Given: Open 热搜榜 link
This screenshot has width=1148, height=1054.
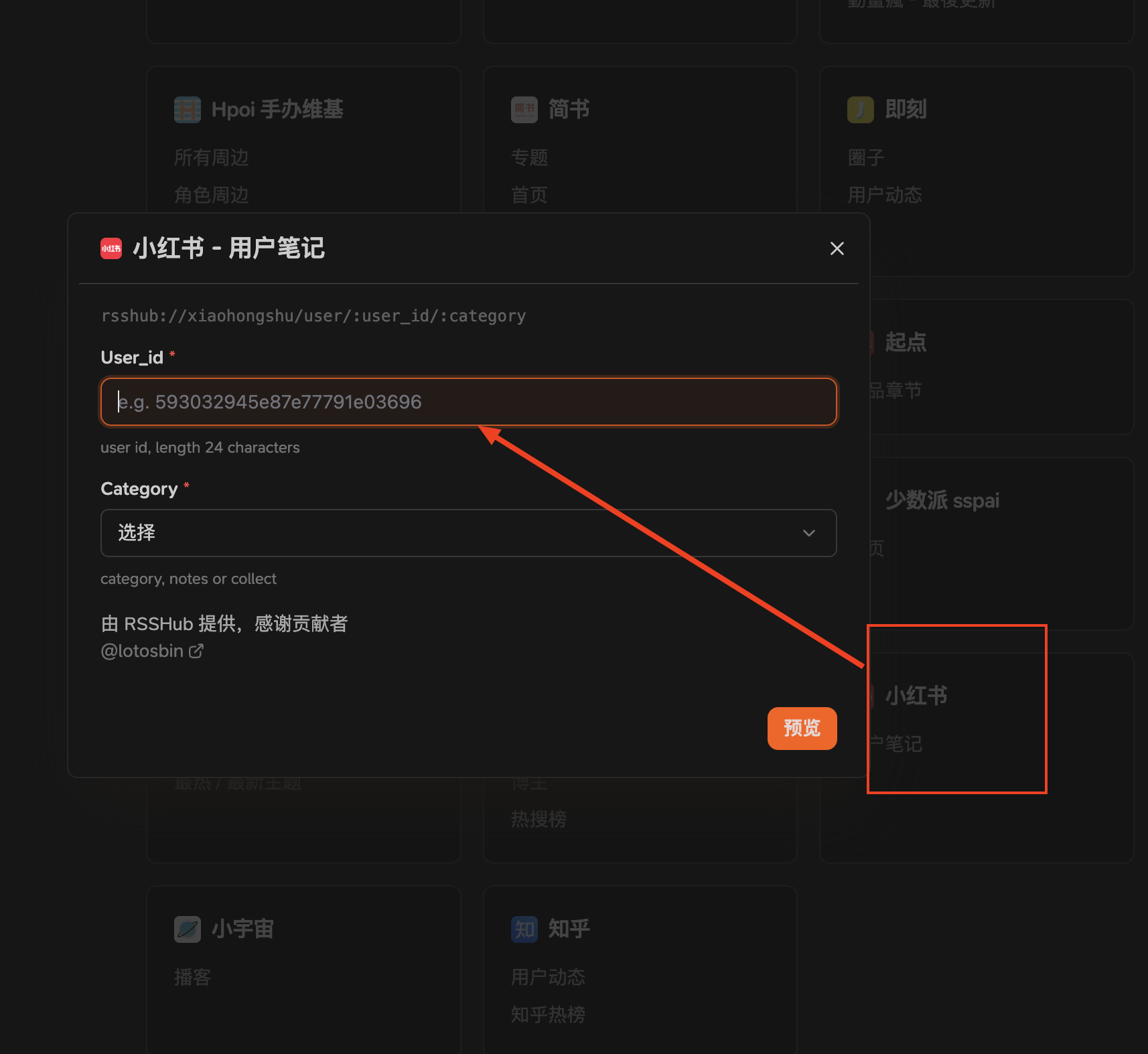Looking at the screenshot, I should [539, 819].
